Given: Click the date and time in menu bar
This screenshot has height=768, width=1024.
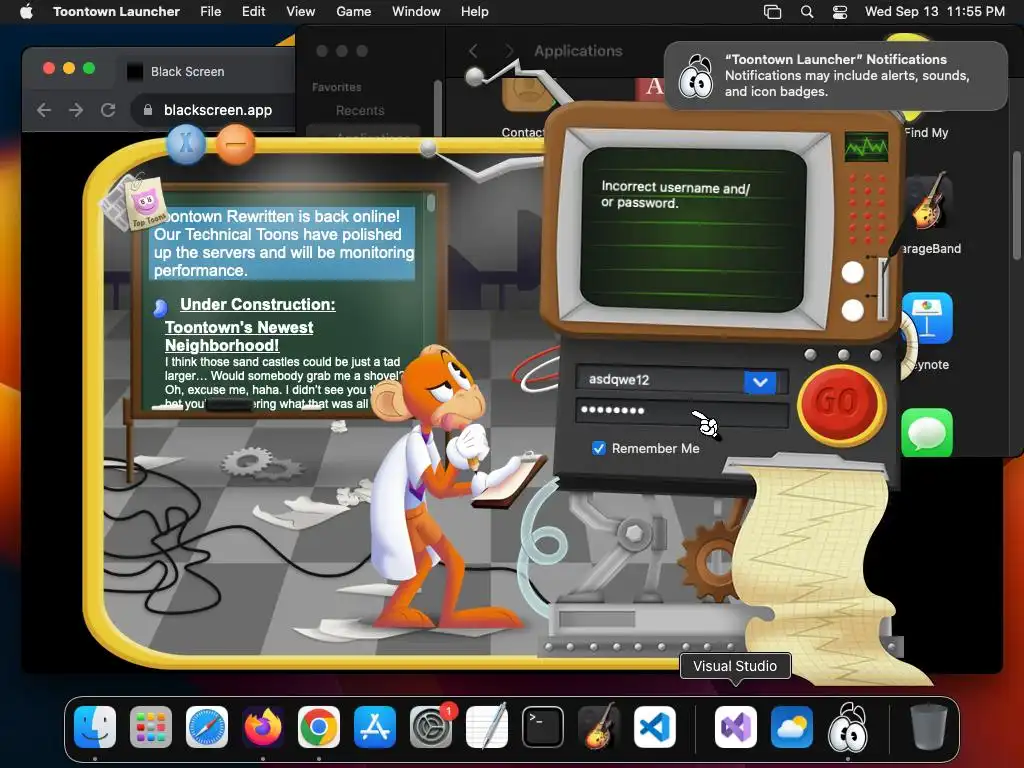Looking at the screenshot, I should point(935,11).
